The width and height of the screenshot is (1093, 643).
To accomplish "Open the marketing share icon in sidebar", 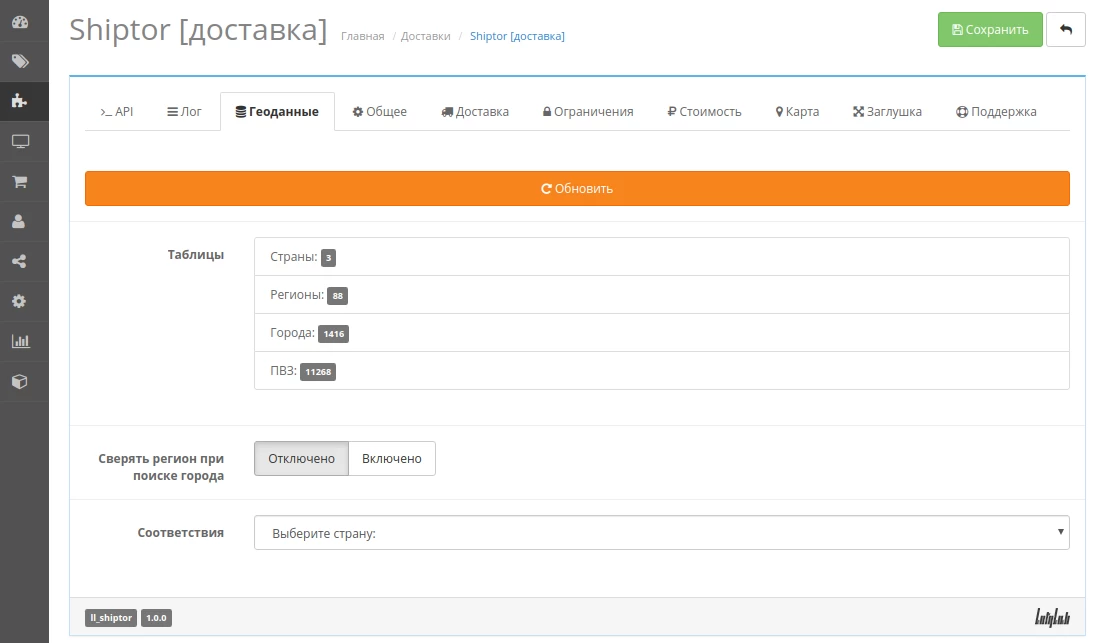I will 20,262.
